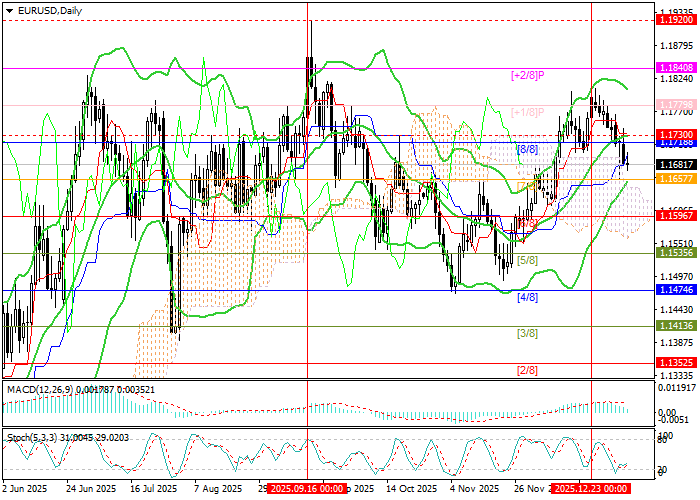This screenshot has width=700, height=500.
Task: Select the 1.14430 price scale value
Action: coord(675,309)
